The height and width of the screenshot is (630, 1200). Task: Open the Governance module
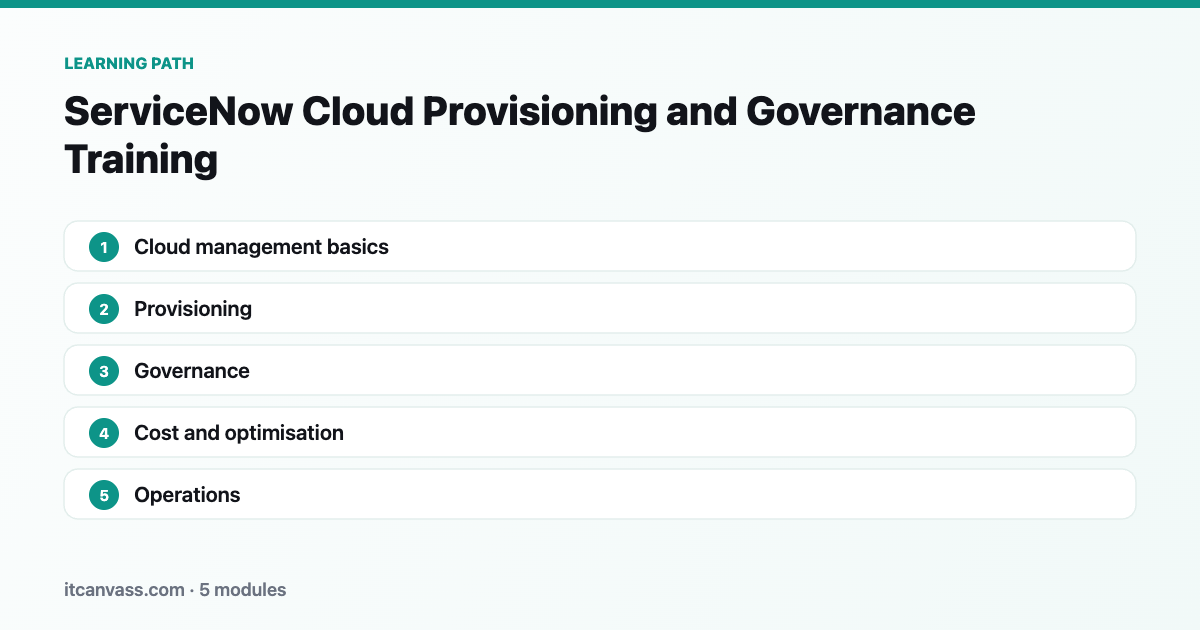click(600, 370)
